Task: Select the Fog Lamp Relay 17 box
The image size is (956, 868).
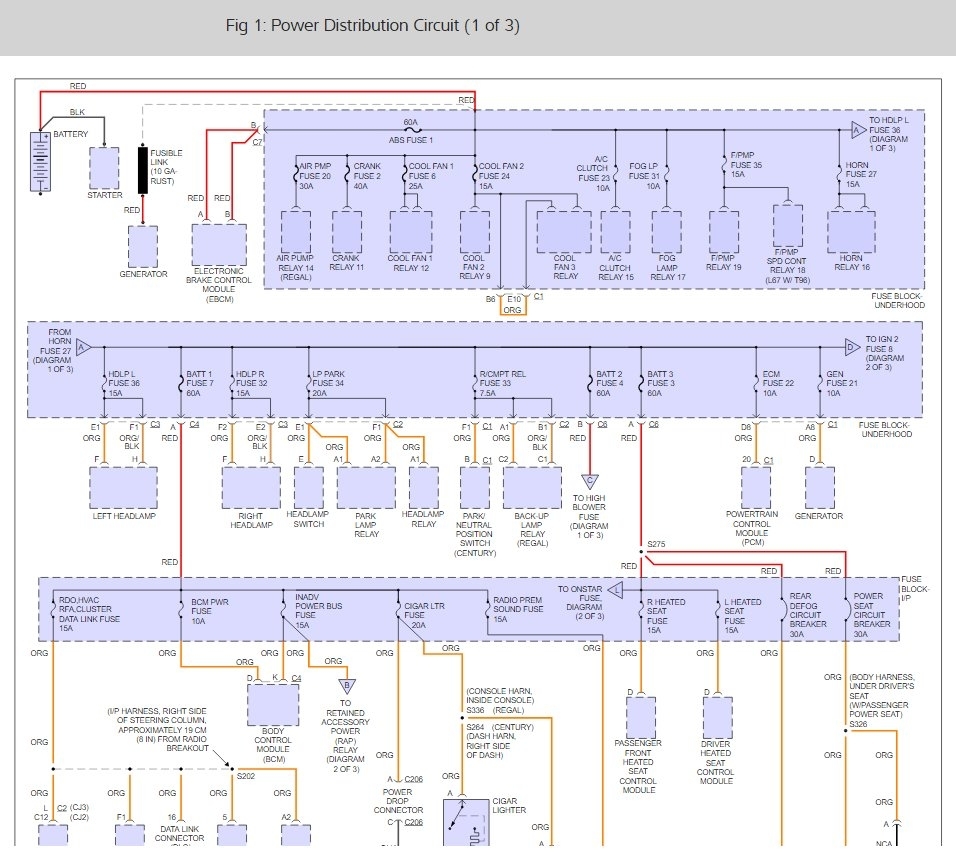Action: click(667, 232)
